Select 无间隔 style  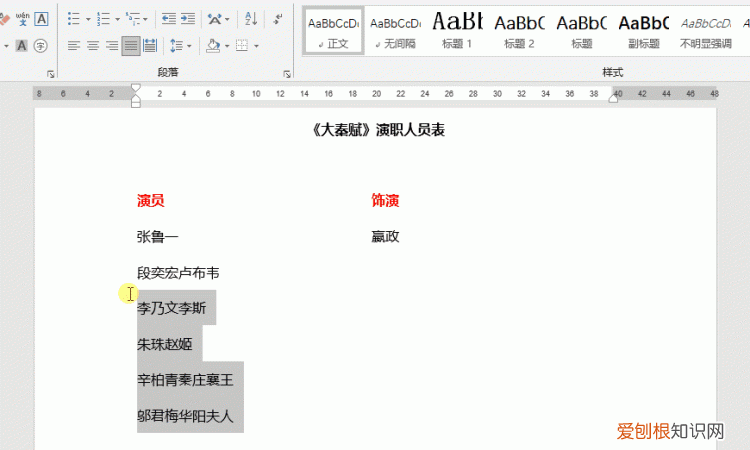click(396, 32)
